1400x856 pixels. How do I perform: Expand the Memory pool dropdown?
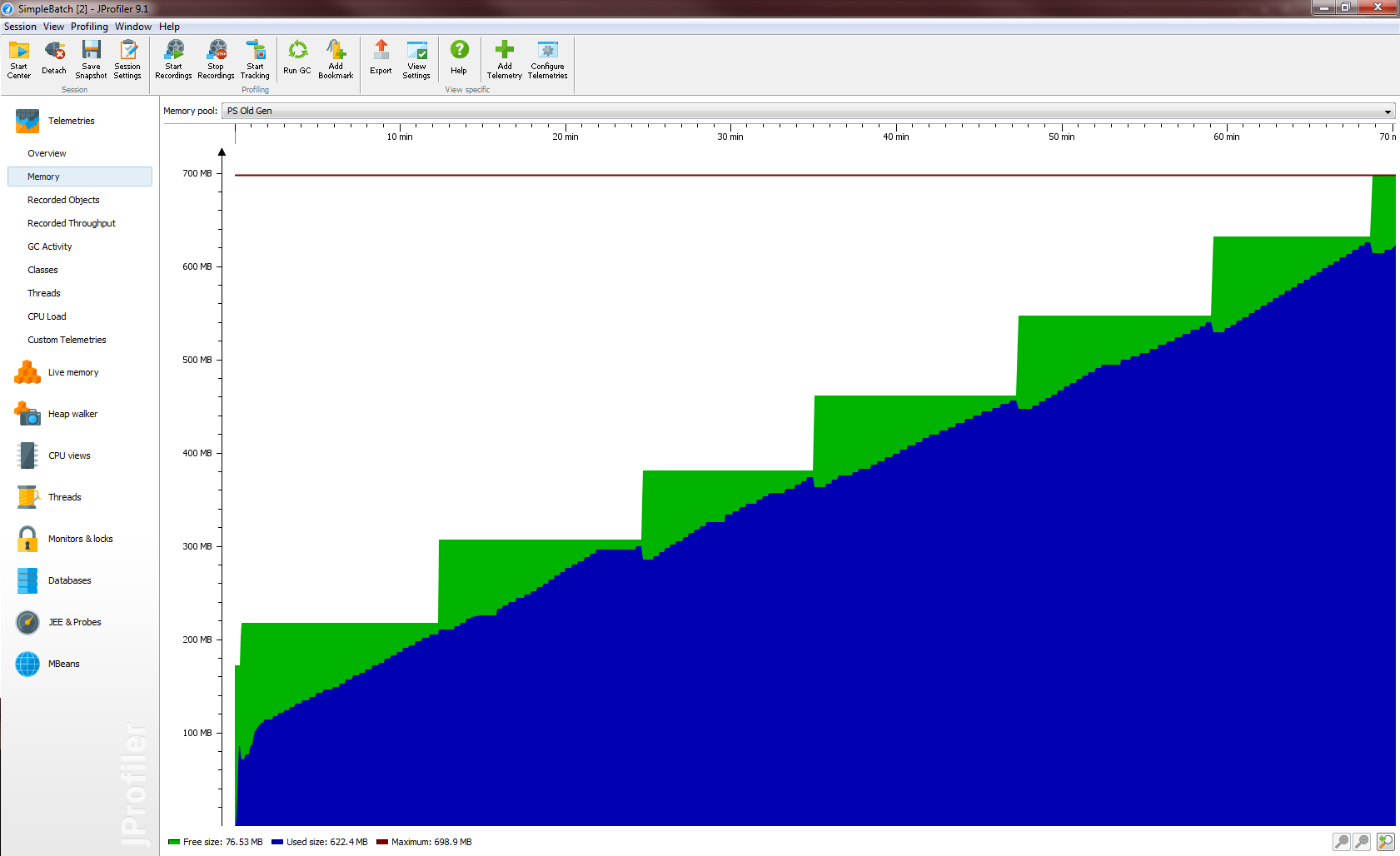tap(1388, 112)
